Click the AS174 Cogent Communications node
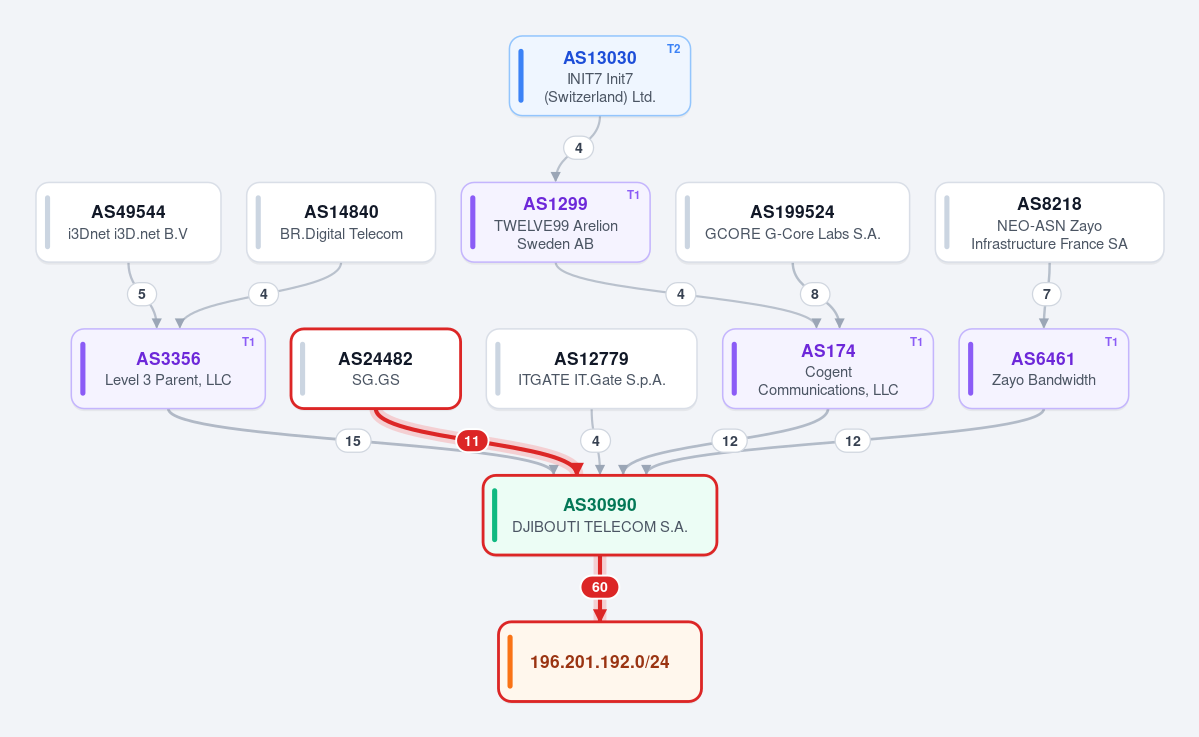Screen dimensions: 1199x737 coord(828,368)
